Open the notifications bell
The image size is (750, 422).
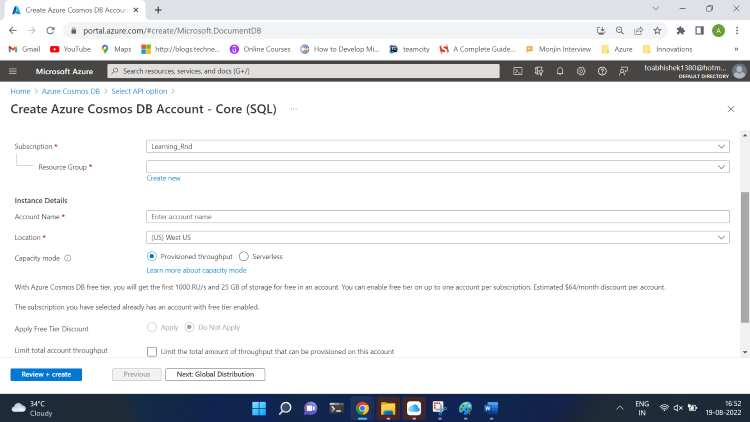point(560,71)
